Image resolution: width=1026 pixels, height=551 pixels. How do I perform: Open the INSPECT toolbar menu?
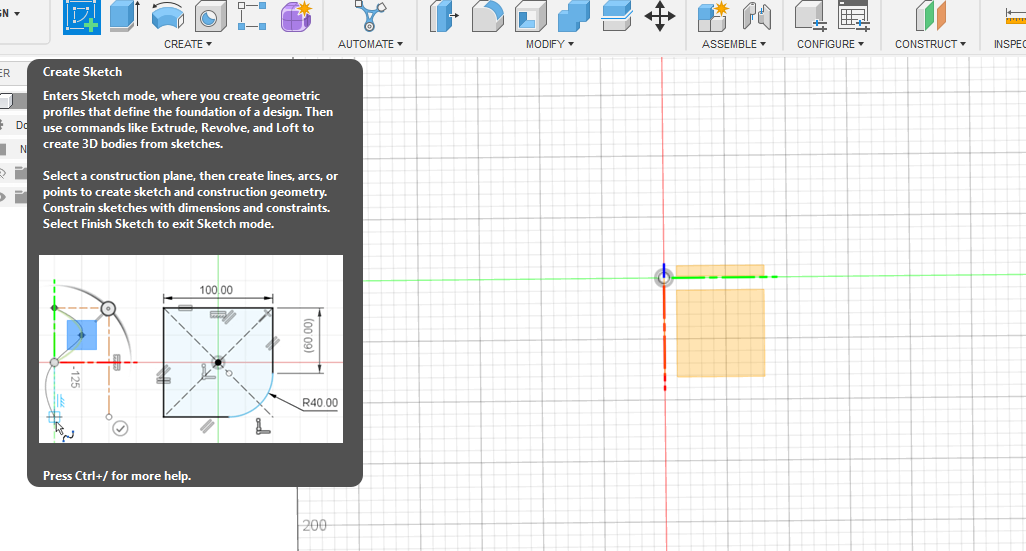1010,44
